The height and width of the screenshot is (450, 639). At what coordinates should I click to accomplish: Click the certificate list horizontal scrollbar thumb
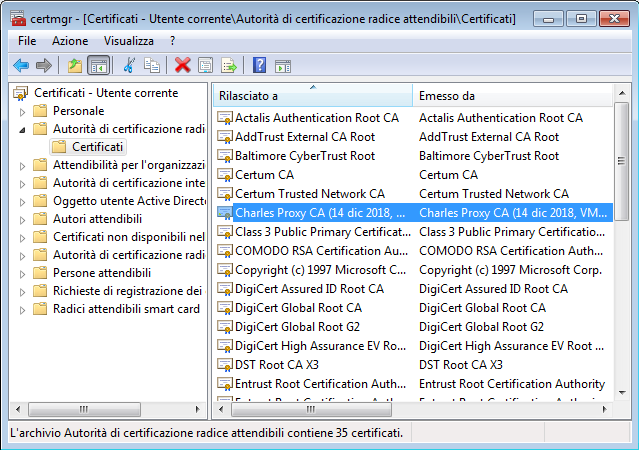[x=311, y=409]
